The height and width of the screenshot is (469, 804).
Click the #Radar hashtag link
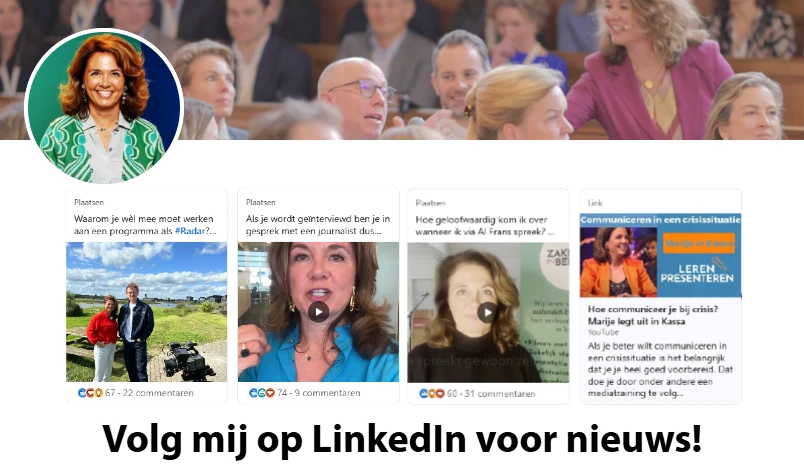[x=190, y=231]
